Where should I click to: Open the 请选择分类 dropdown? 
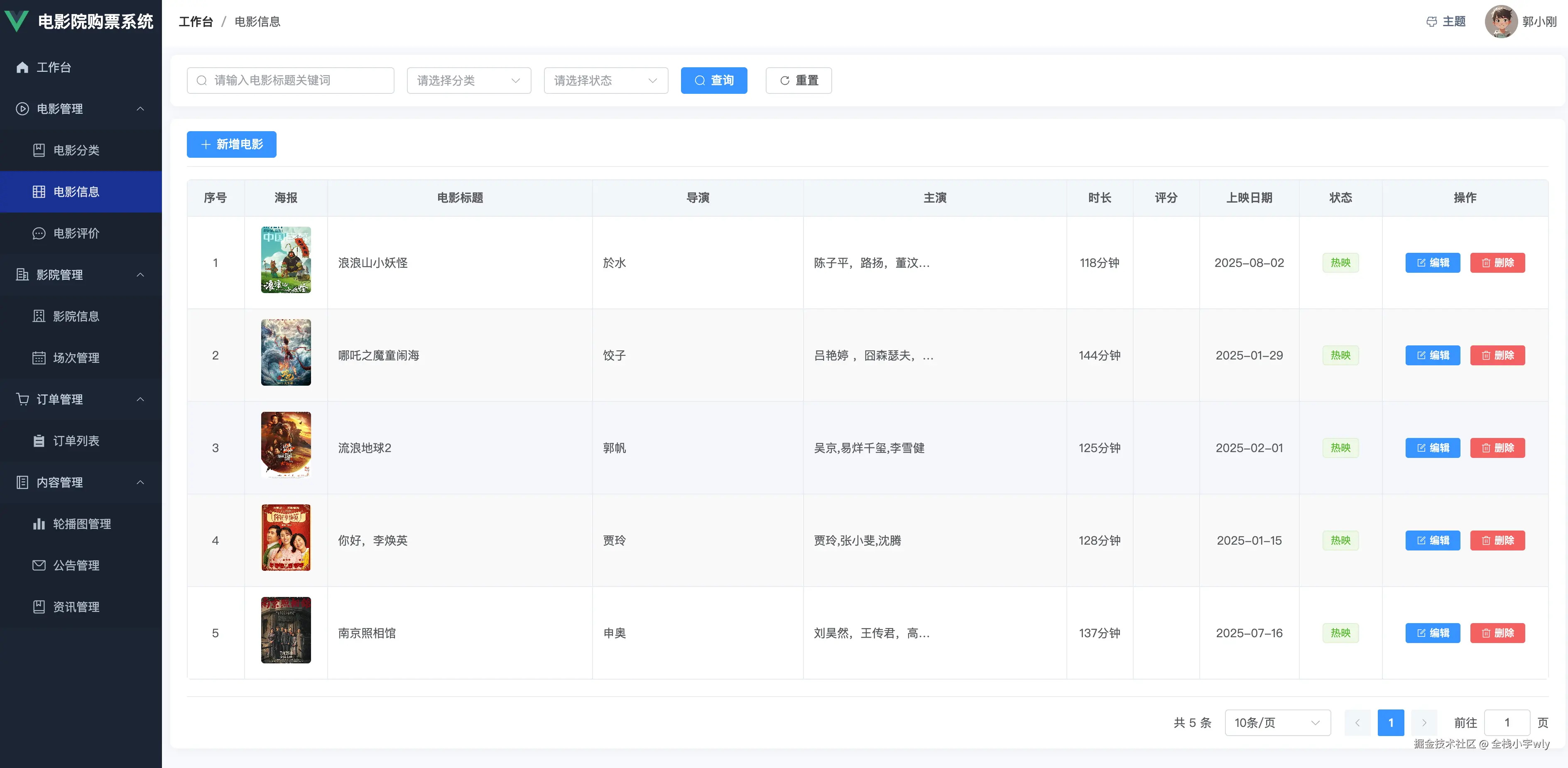tap(469, 81)
